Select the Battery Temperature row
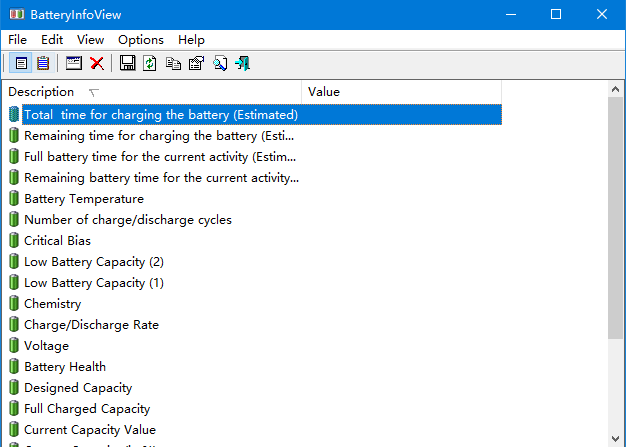 84,199
